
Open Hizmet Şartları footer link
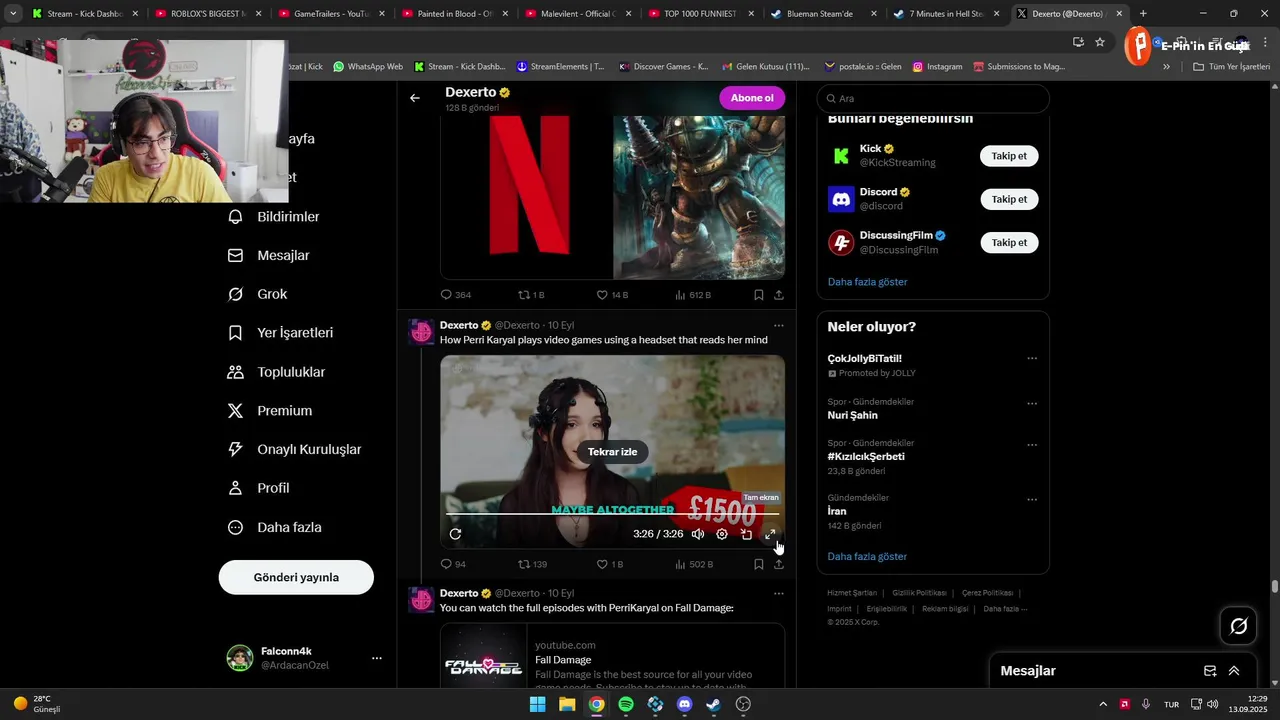(x=850, y=593)
